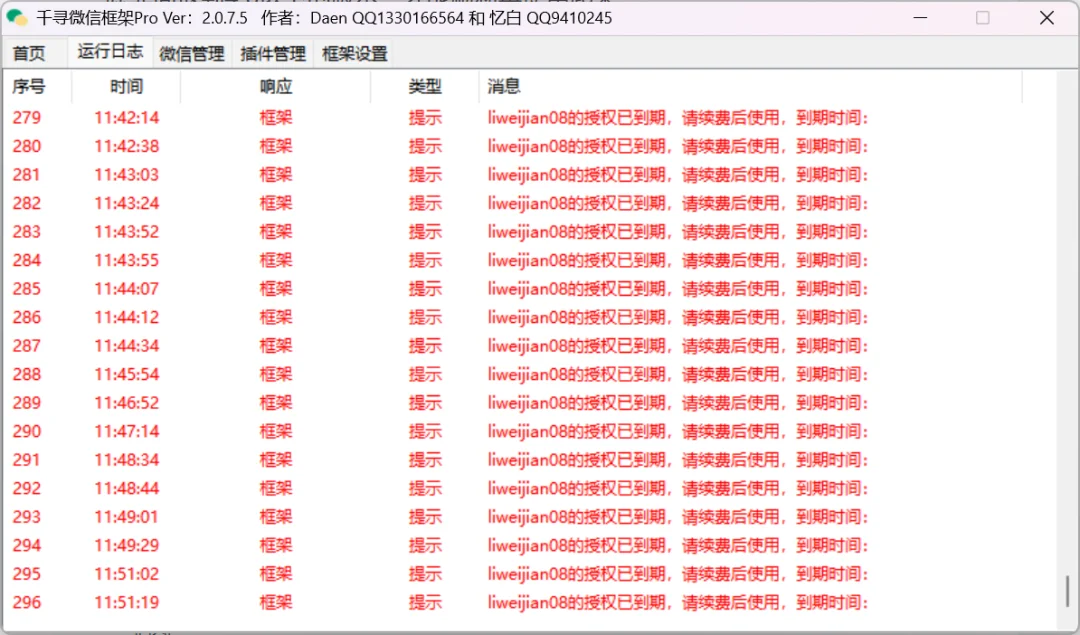The image size is (1080, 635).
Task: Click the vertical scrollbar thumb of the log
Action: tap(1067, 590)
